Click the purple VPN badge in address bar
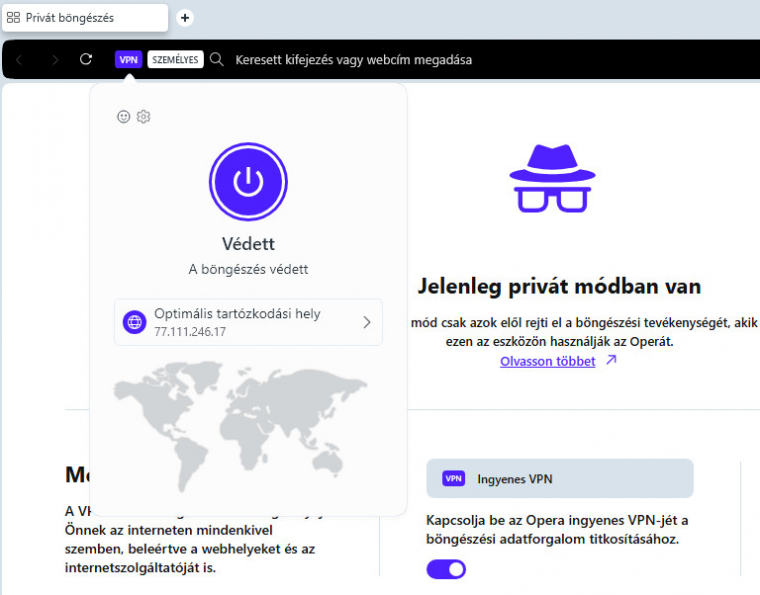 pos(128,60)
